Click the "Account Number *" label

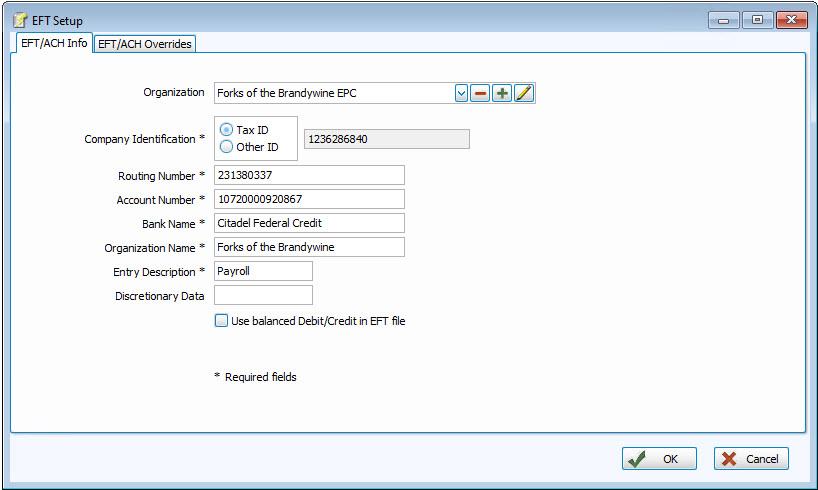[161, 200]
